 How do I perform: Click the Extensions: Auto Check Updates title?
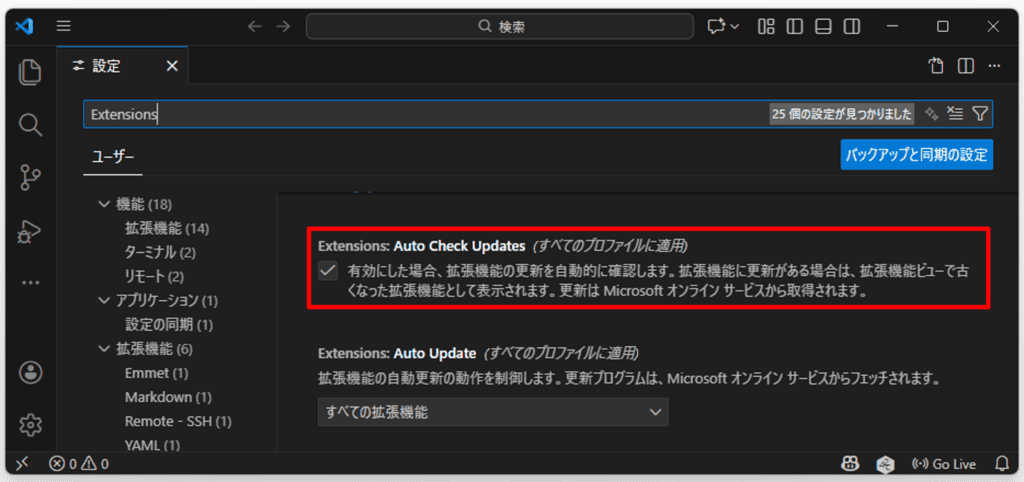click(x=422, y=246)
